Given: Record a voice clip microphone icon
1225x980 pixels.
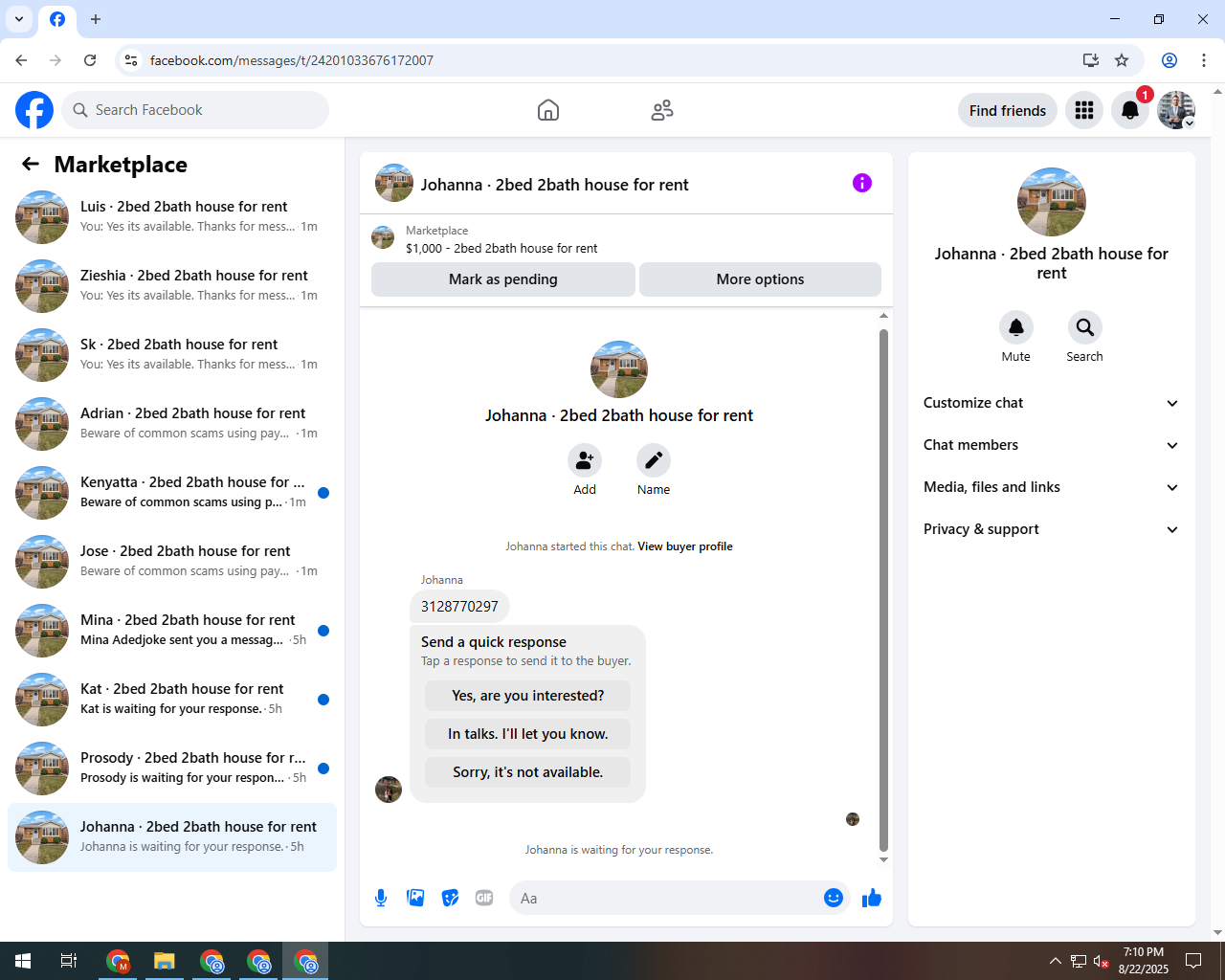Looking at the screenshot, I should [381, 898].
